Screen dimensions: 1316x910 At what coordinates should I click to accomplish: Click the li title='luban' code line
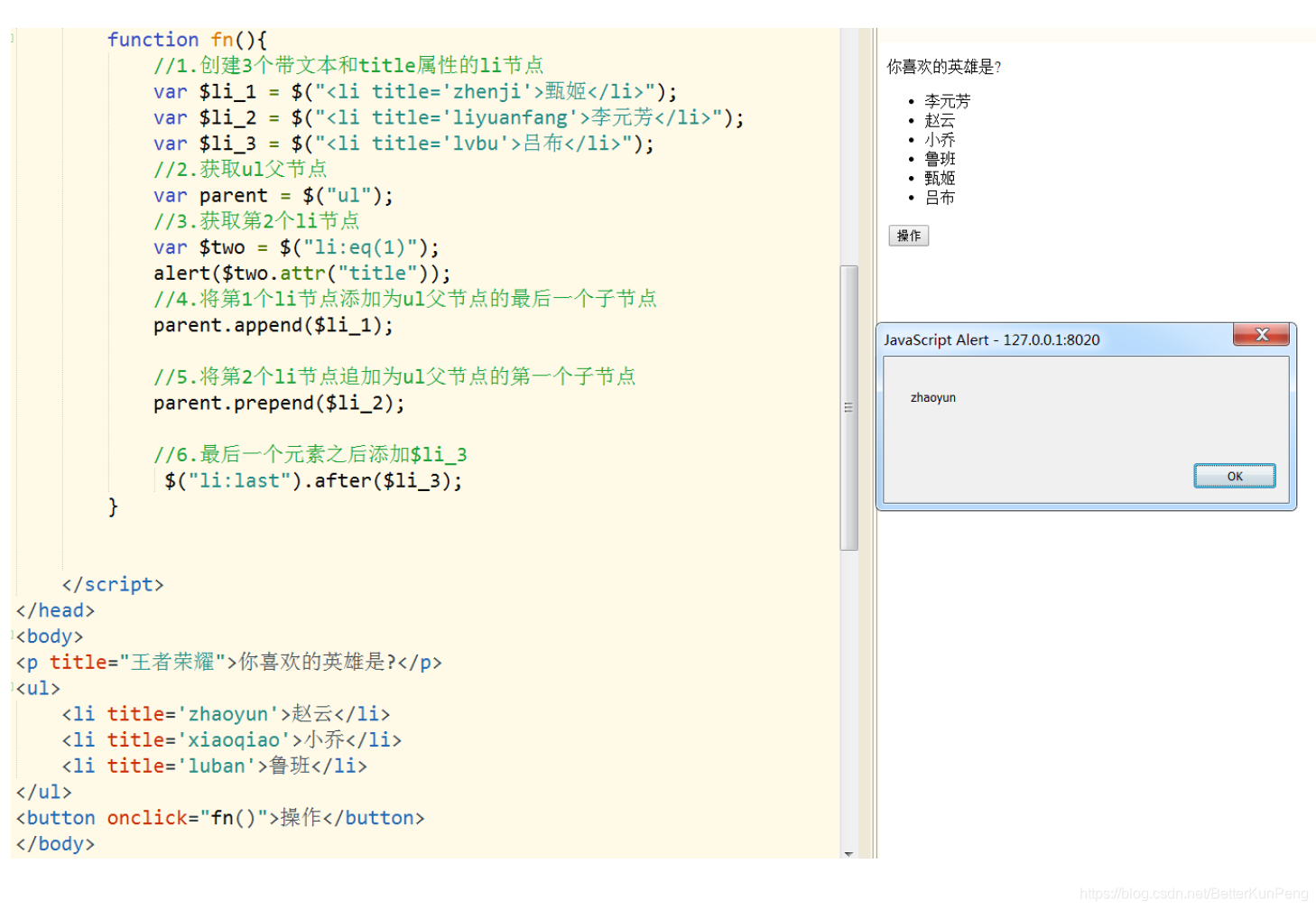tap(215, 766)
